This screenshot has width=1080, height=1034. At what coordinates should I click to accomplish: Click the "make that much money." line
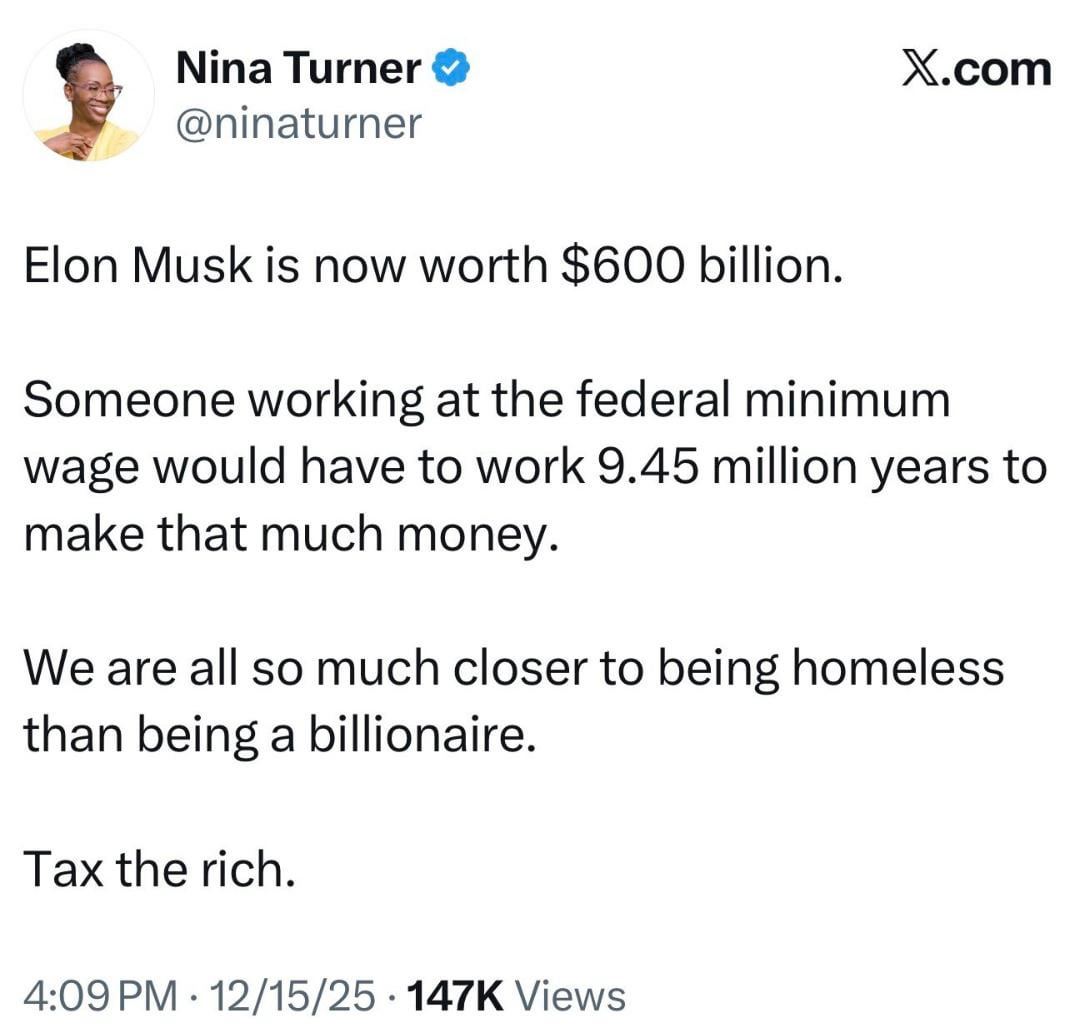point(286,535)
